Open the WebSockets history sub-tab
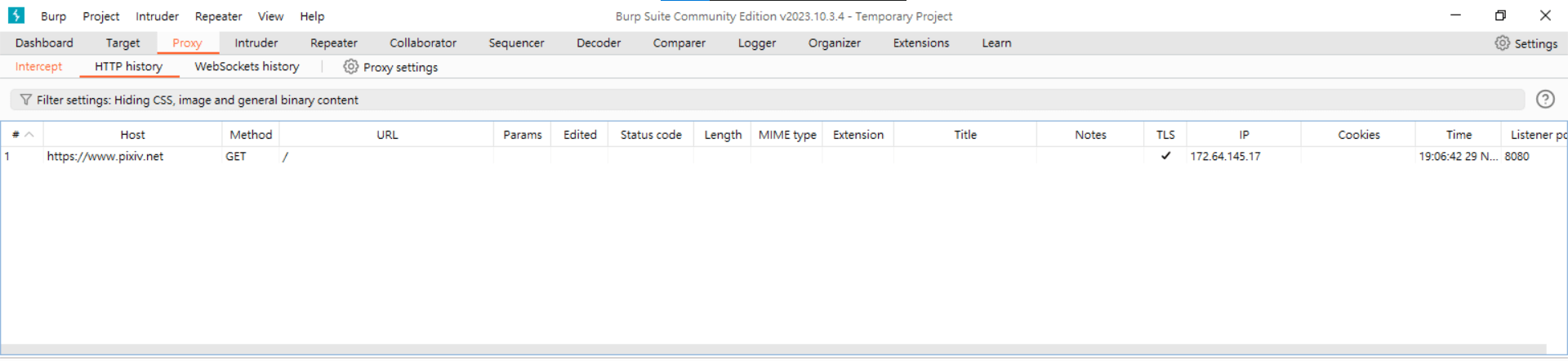Image resolution: width=1568 pixels, height=361 pixels. [x=247, y=67]
